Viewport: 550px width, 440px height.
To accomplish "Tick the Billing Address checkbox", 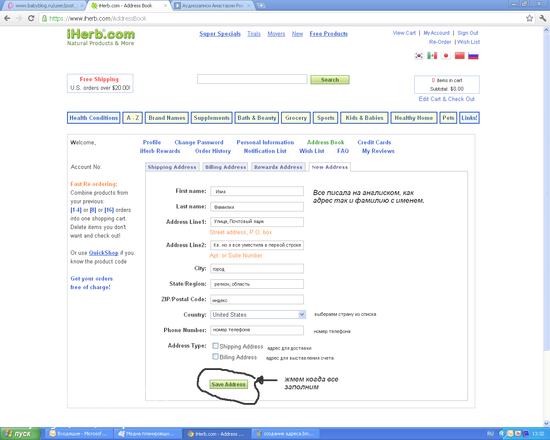I will [x=215, y=356].
